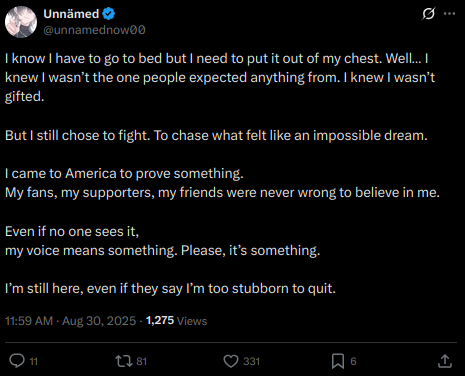The height and width of the screenshot is (376, 465).
Task: Reply to the post via speech-bubble icon
Action: [x=17, y=361]
